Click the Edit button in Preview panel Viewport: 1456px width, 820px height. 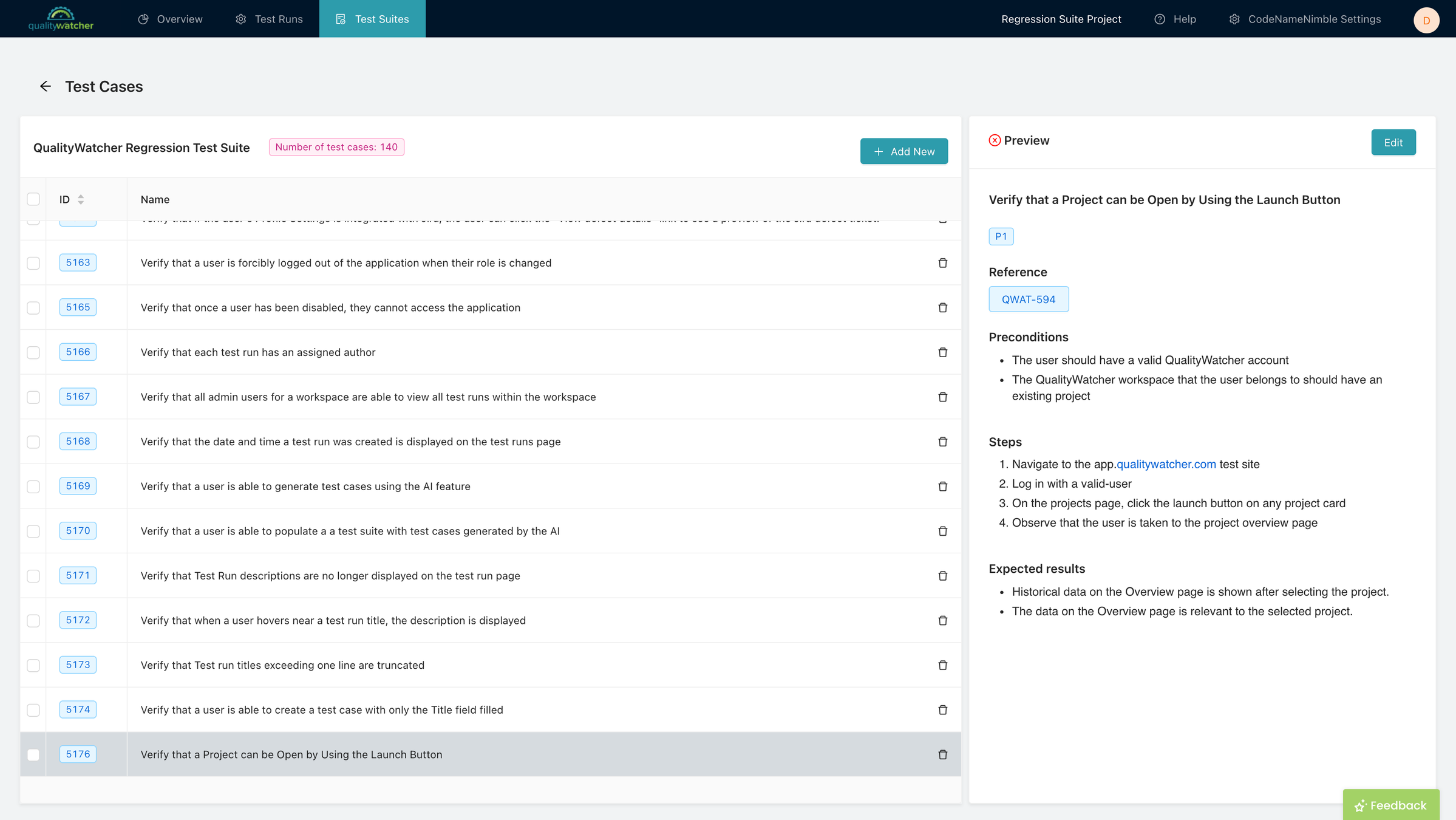(1394, 142)
